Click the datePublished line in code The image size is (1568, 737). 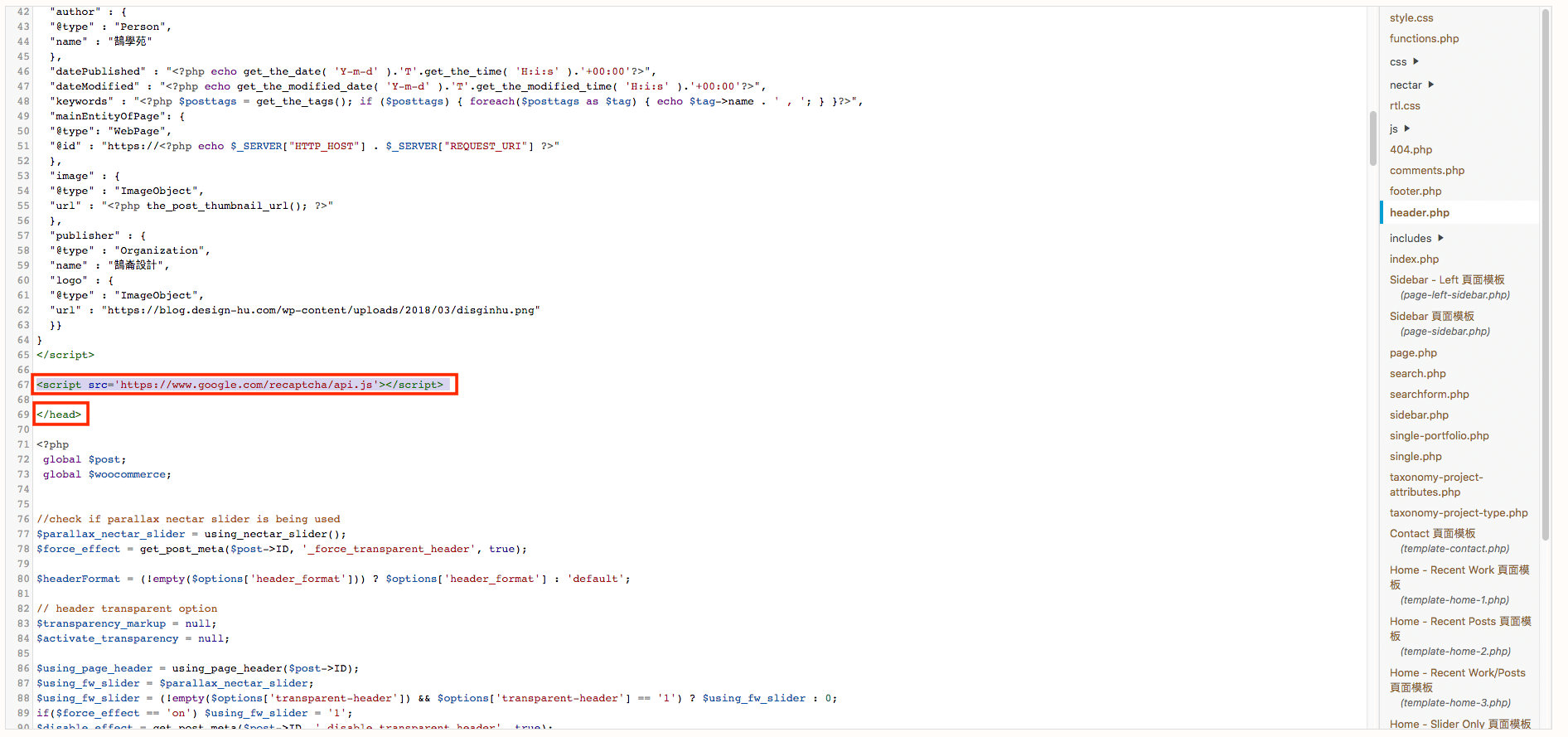[x=353, y=71]
